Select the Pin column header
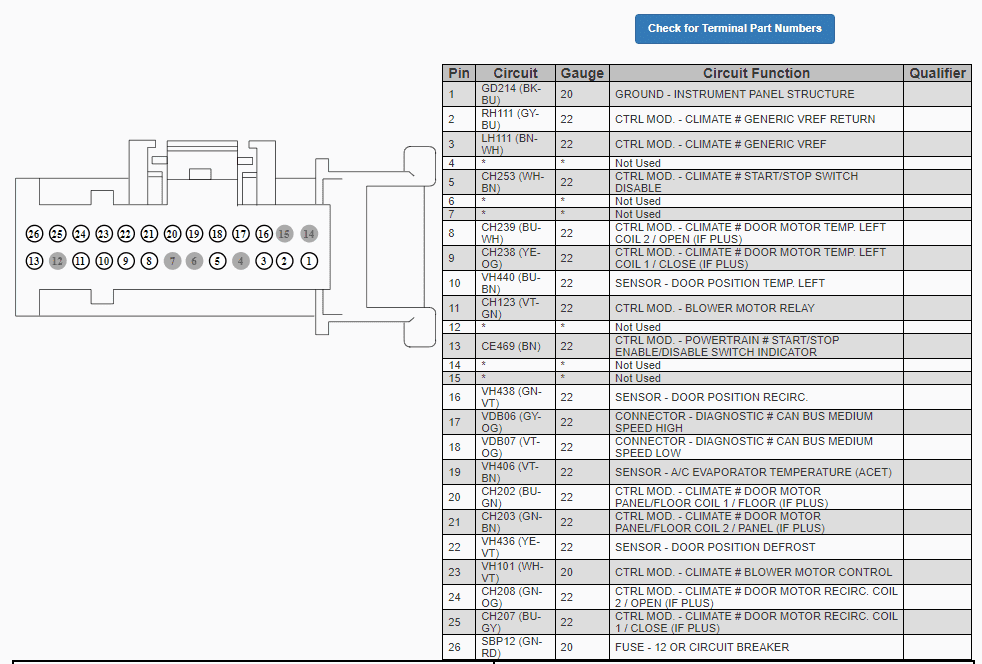The image size is (982, 664). 459,73
